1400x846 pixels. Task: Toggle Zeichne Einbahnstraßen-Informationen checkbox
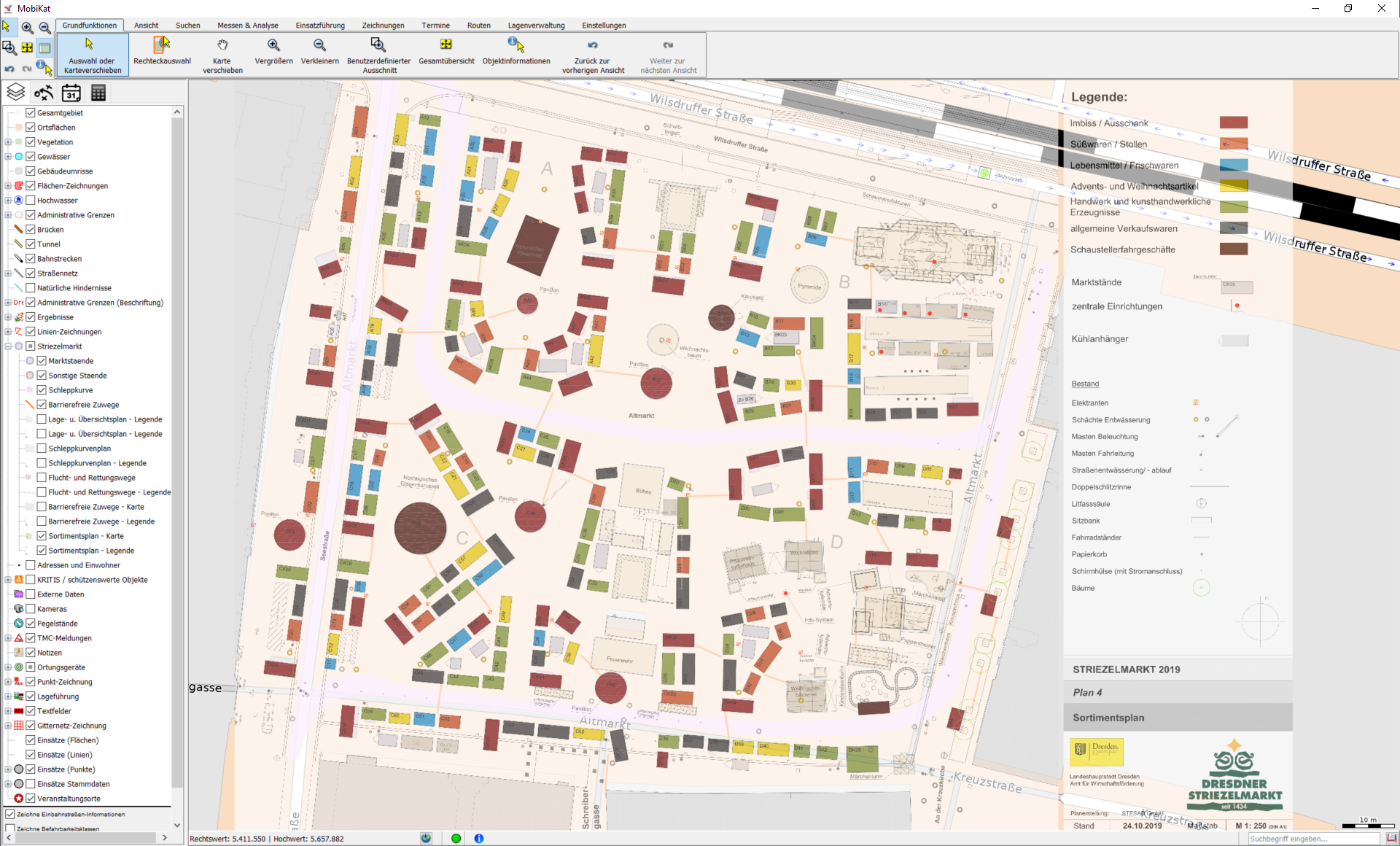[x=10, y=814]
